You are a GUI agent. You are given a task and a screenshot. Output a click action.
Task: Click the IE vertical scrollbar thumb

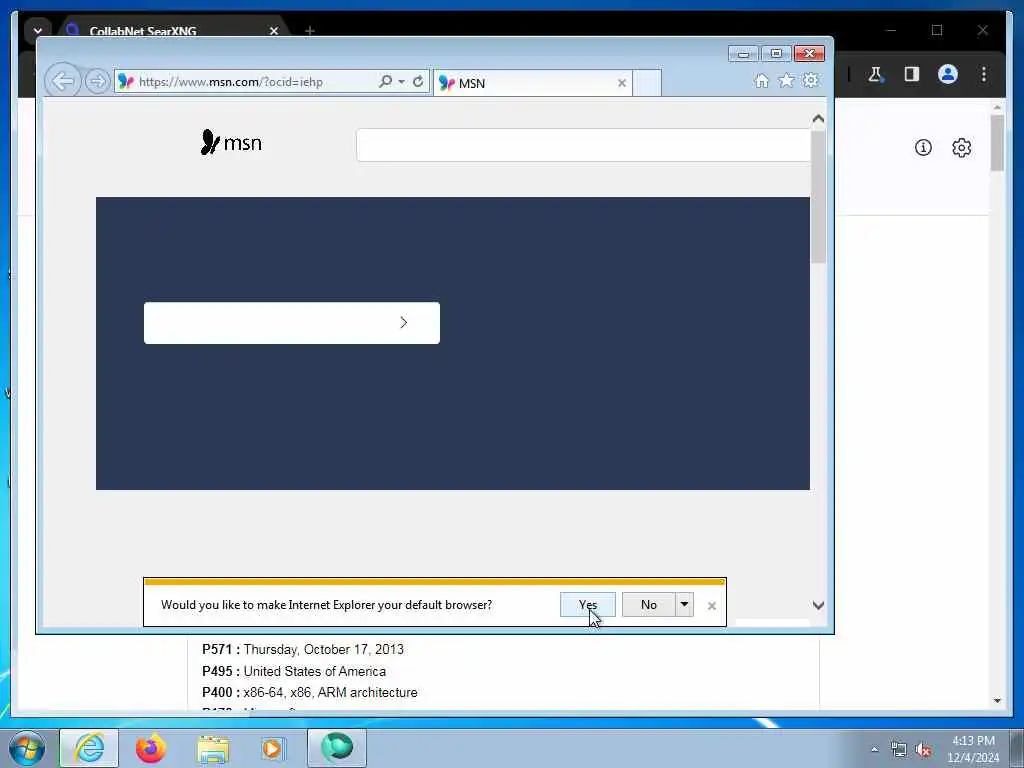(818, 197)
